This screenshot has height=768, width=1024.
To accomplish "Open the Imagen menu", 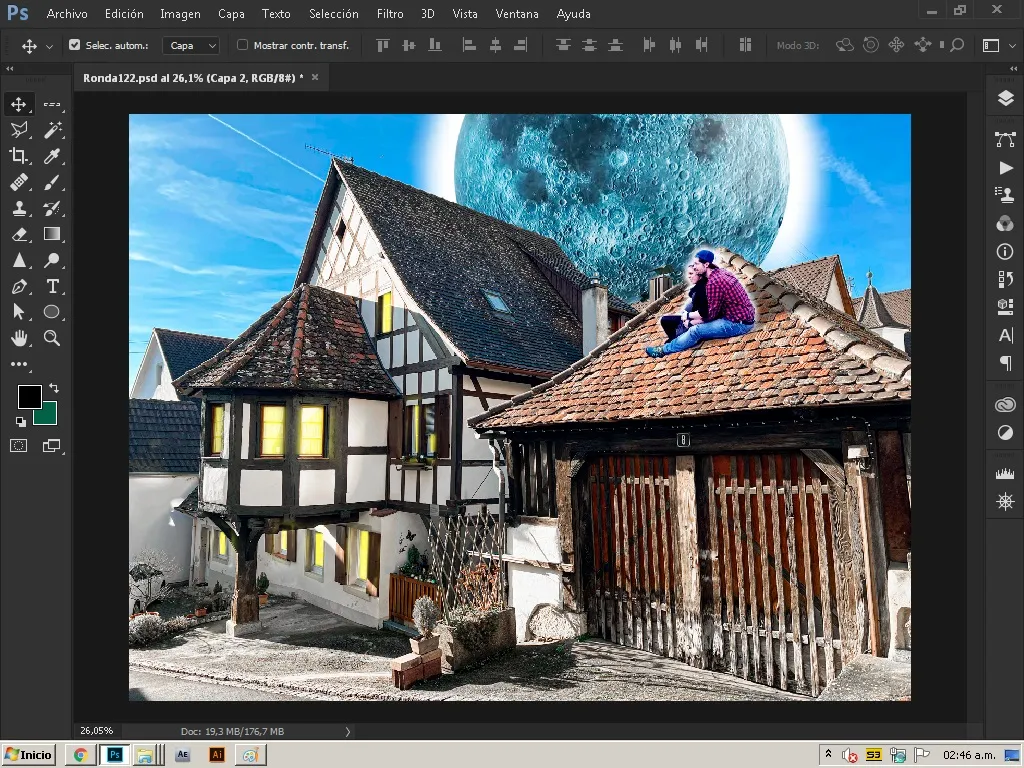I will tap(180, 14).
